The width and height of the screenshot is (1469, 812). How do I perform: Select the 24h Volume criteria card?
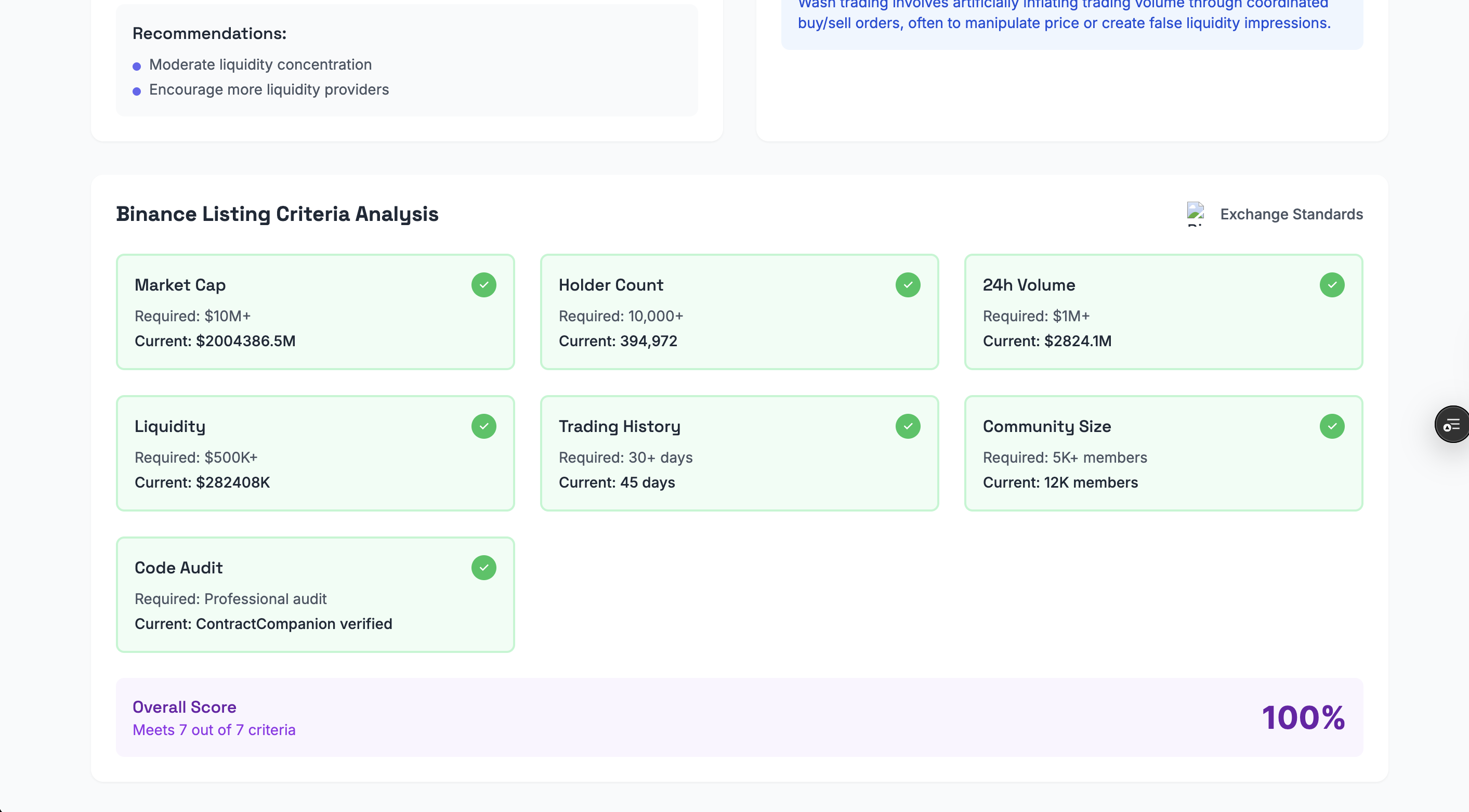click(1163, 312)
